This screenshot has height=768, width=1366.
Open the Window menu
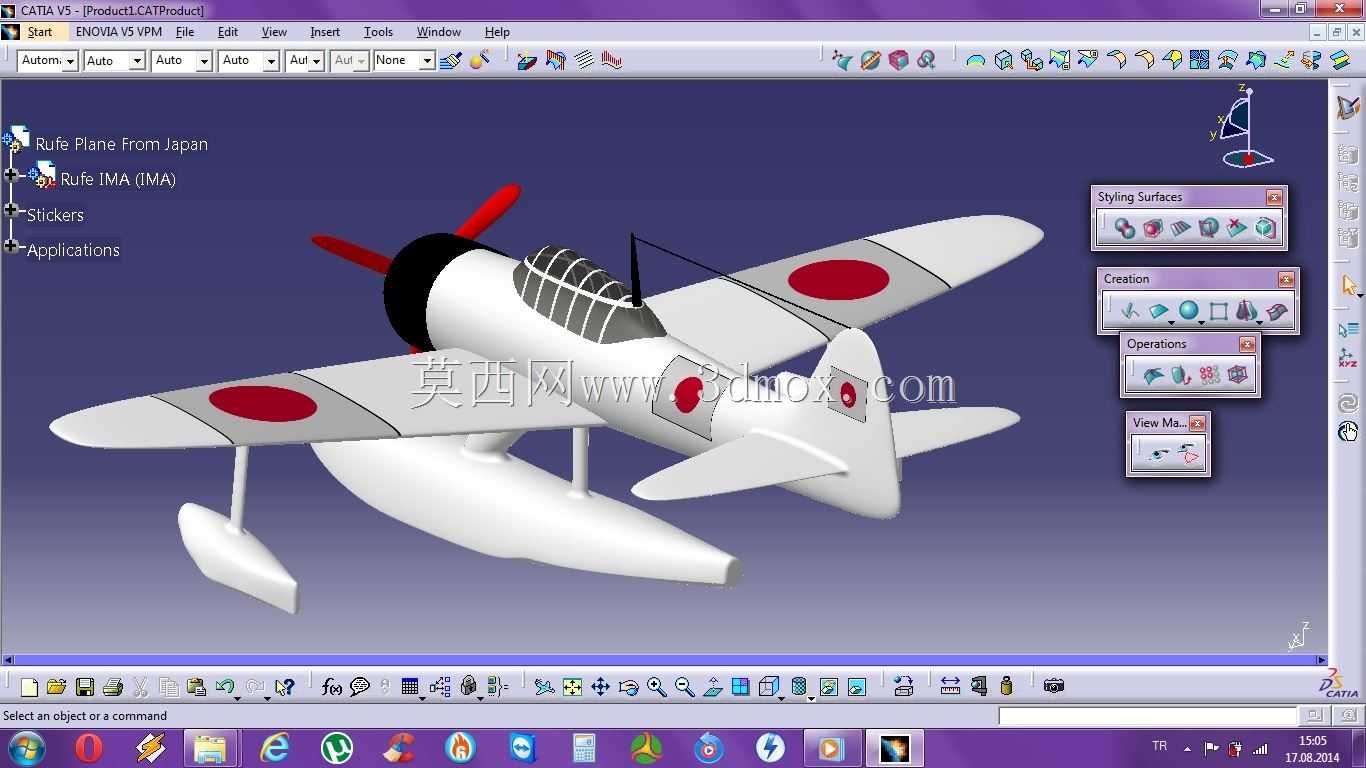(x=439, y=32)
